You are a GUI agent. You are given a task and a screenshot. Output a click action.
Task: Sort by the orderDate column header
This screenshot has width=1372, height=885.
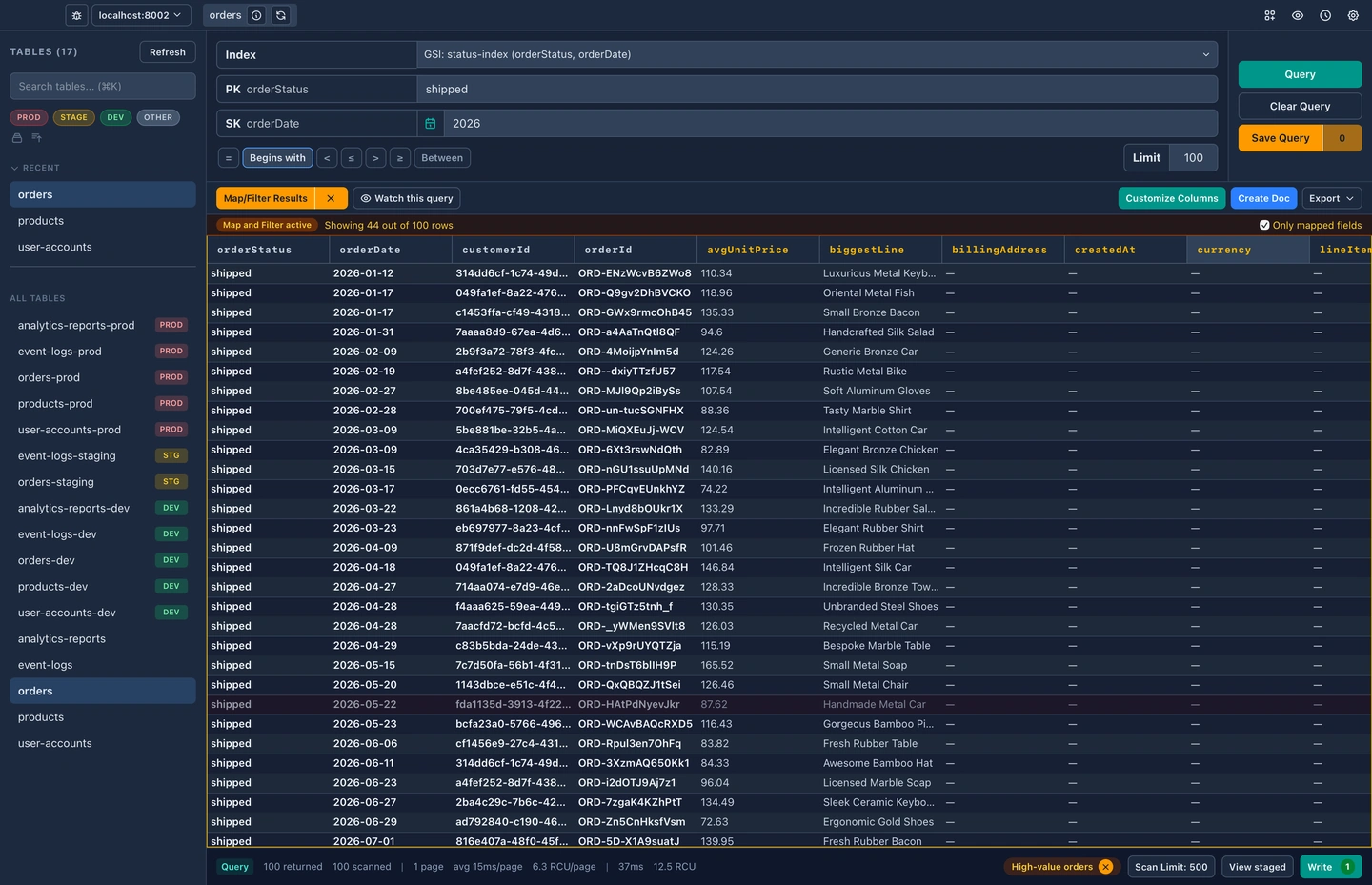pos(391,250)
